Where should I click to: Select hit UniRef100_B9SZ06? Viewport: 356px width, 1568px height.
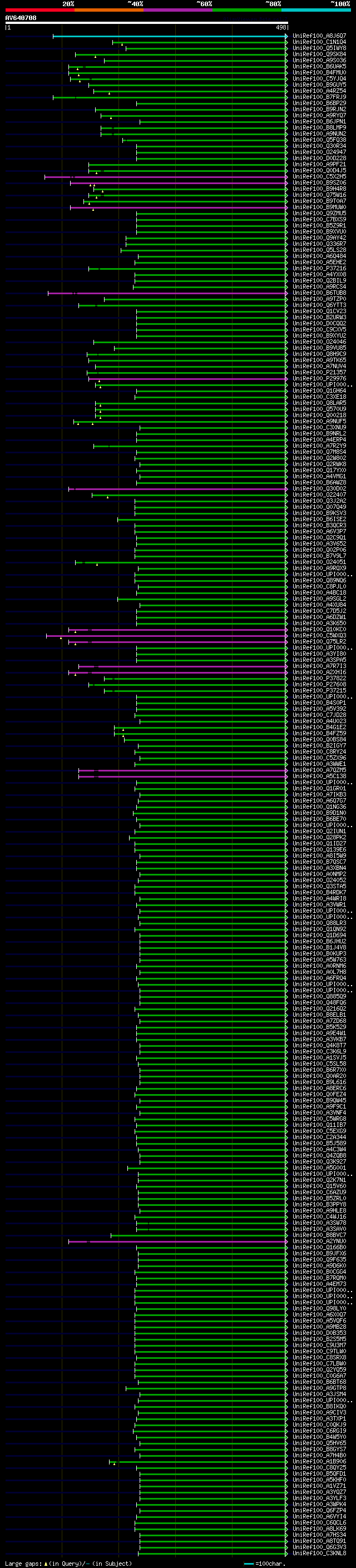pos(319,182)
